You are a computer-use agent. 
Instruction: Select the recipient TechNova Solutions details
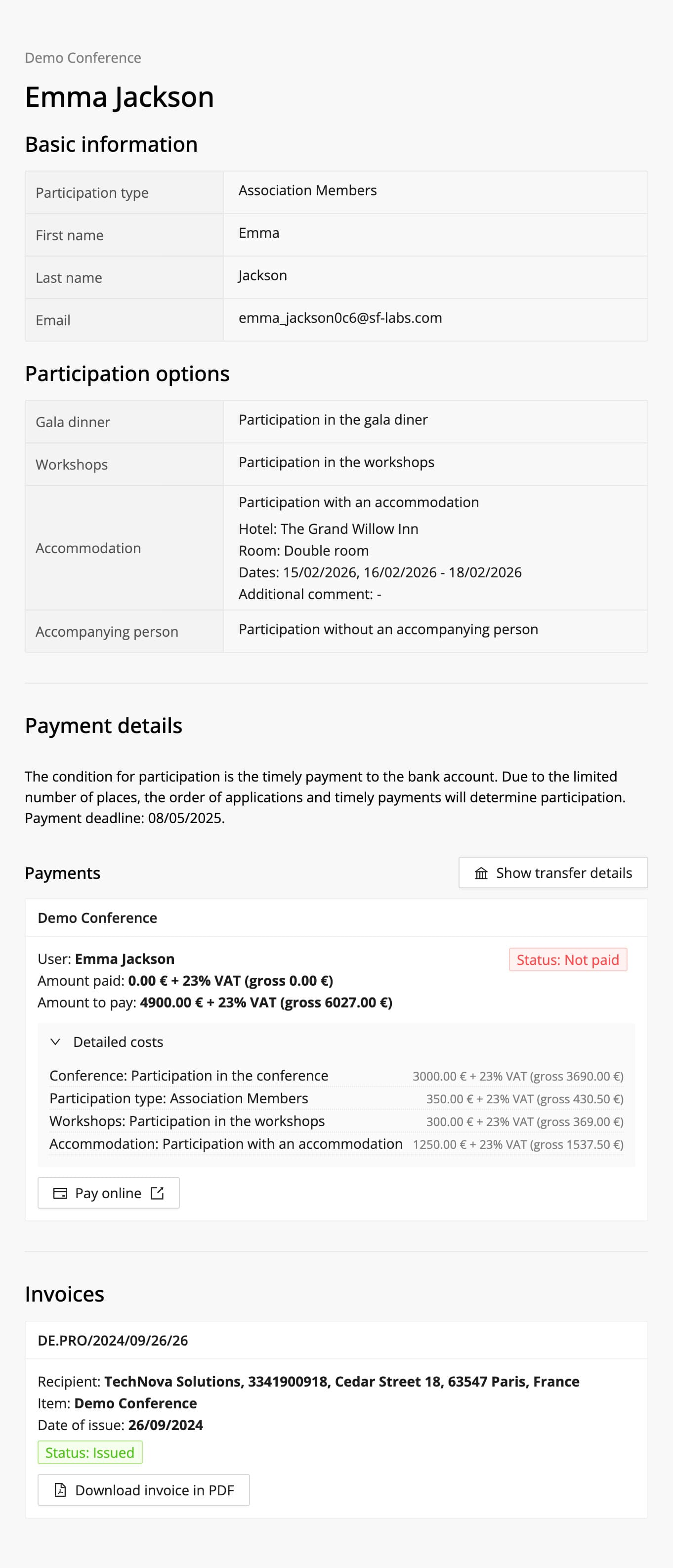(x=308, y=1381)
